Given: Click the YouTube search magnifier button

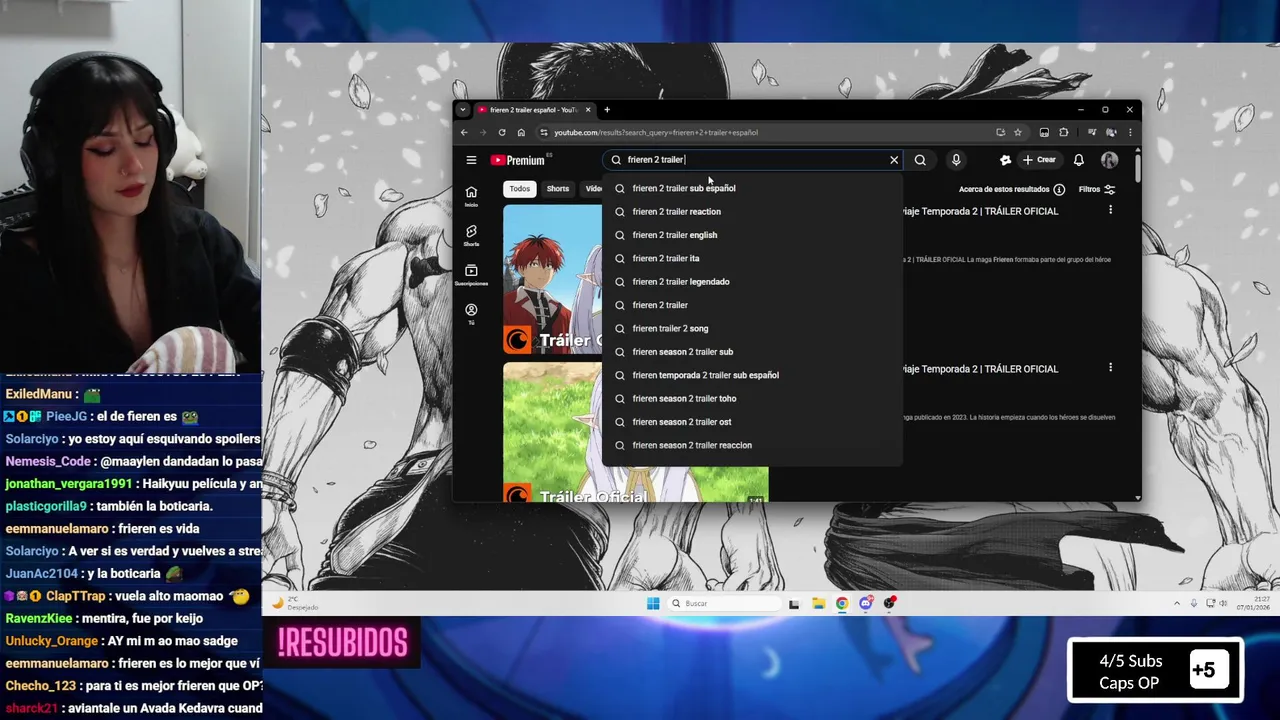Looking at the screenshot, I should [x=920, y=160].
